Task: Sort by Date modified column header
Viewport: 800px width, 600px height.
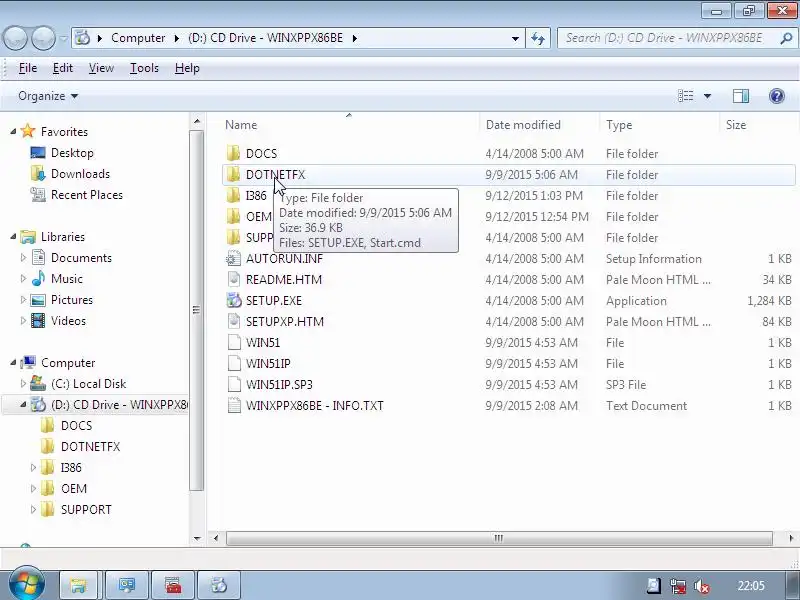Action: point(539,124)
